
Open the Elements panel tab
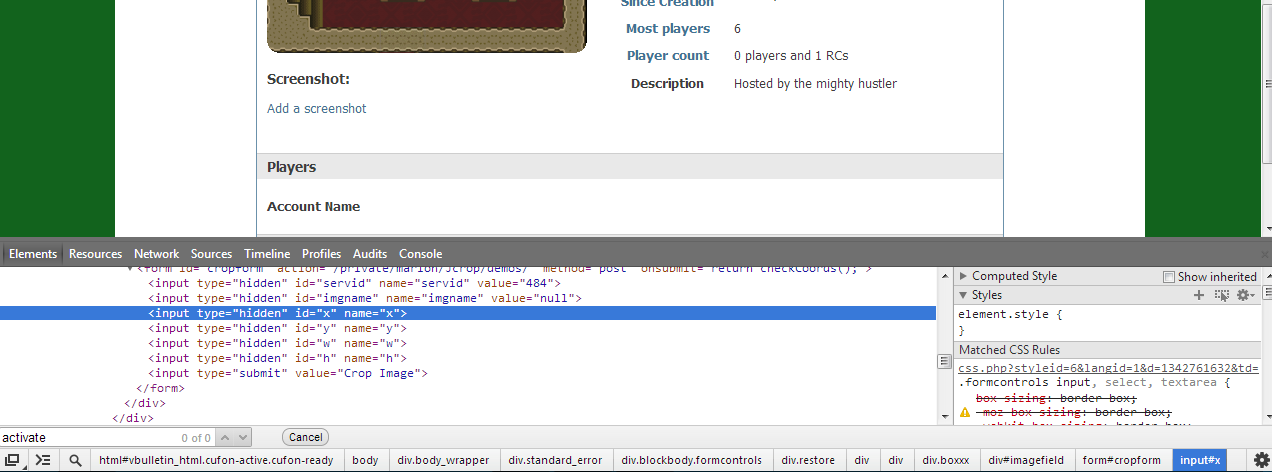pos(33,254)
